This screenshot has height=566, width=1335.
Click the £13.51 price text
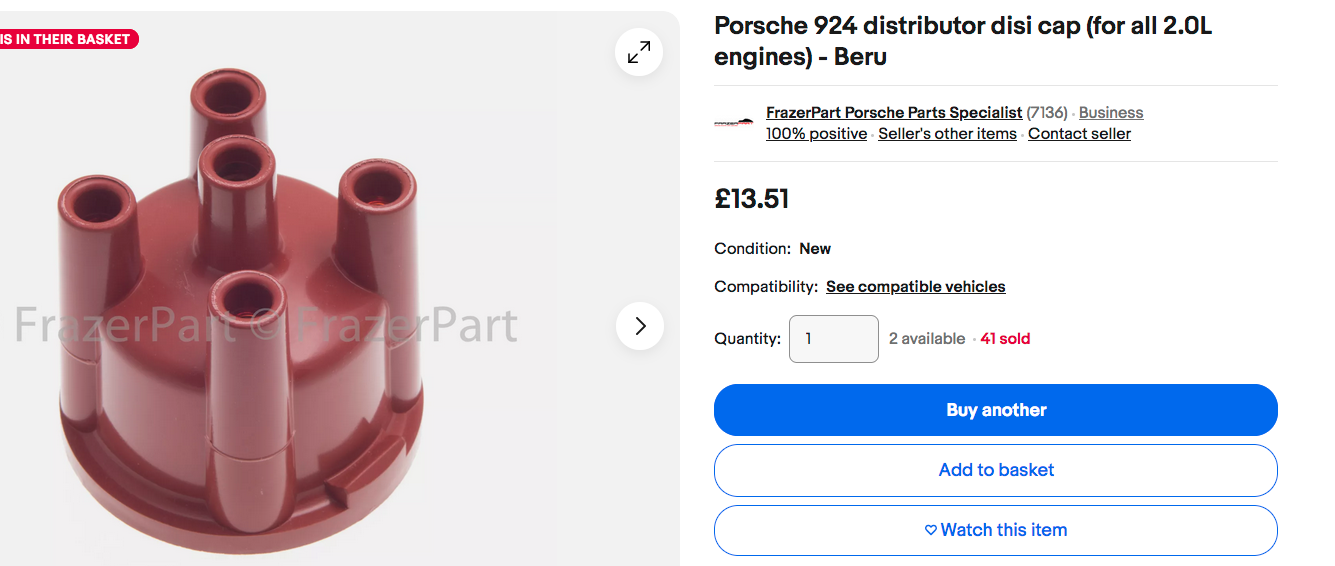click(x=752, y=199)
